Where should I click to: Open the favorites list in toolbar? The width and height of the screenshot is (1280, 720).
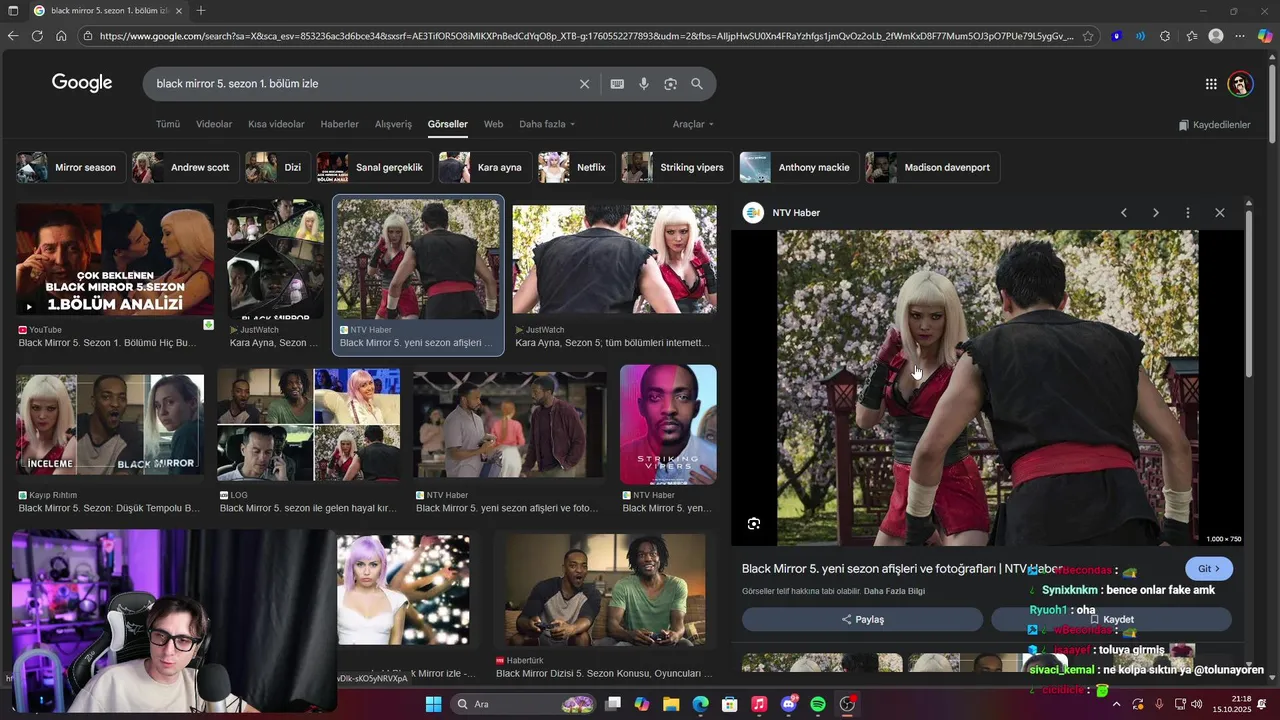tap(1192, 36)
